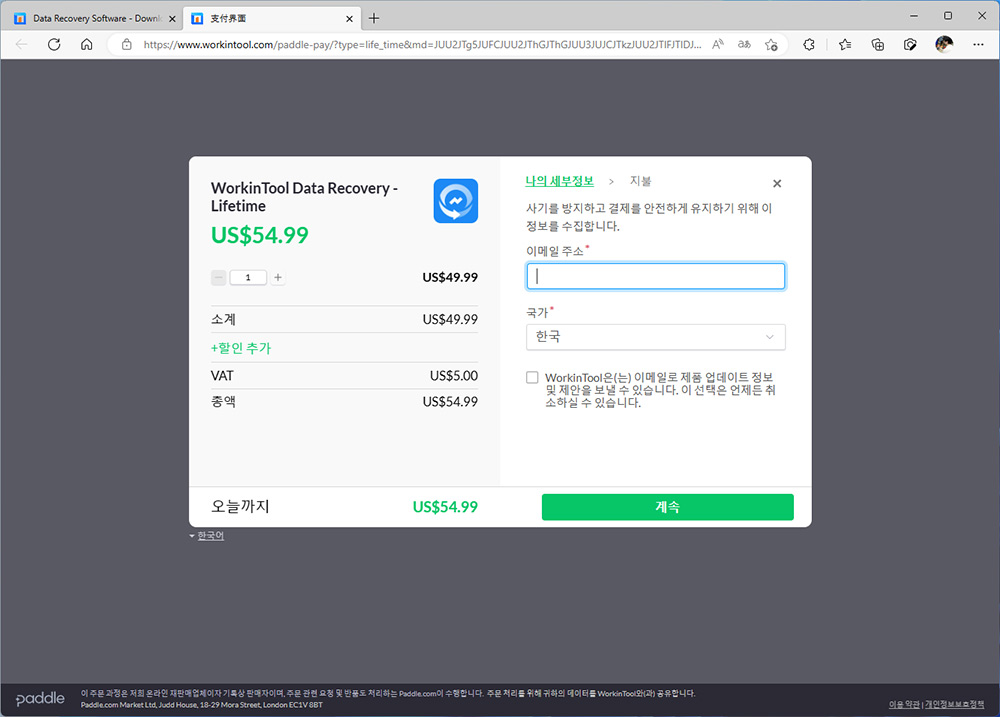
Task: View site info via the lock icon
Action: pyautogui.click(x=127, y=45)
